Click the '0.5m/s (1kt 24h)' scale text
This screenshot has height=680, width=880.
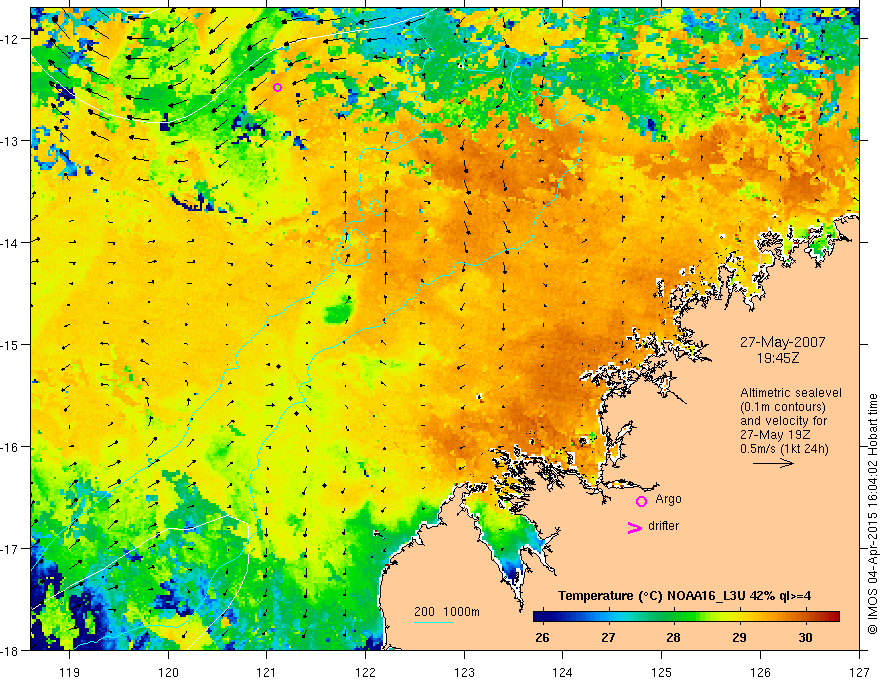coord(785,448)
